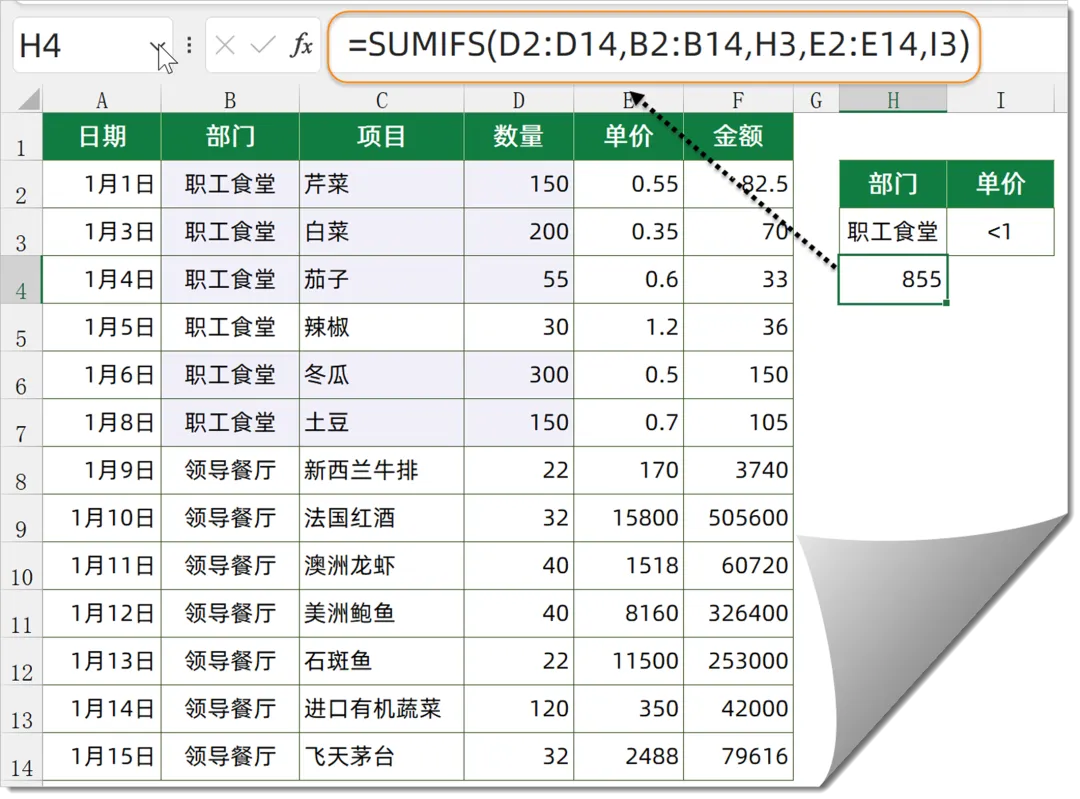This screenshot has height=799, width=1080.
Task: Select the column H header
Action: [892, 100]
